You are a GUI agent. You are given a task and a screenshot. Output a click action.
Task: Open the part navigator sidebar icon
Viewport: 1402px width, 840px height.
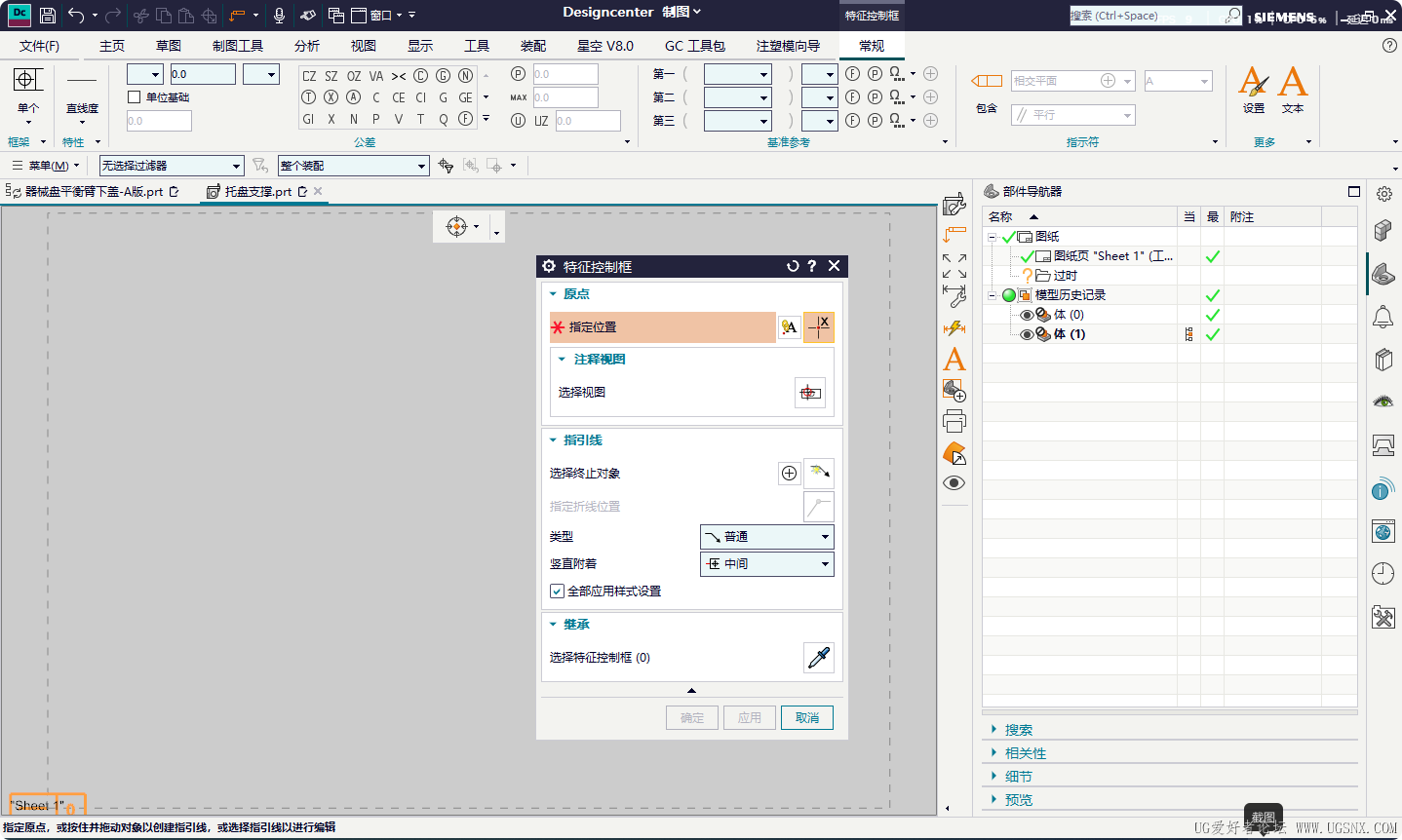point(1383,276)
